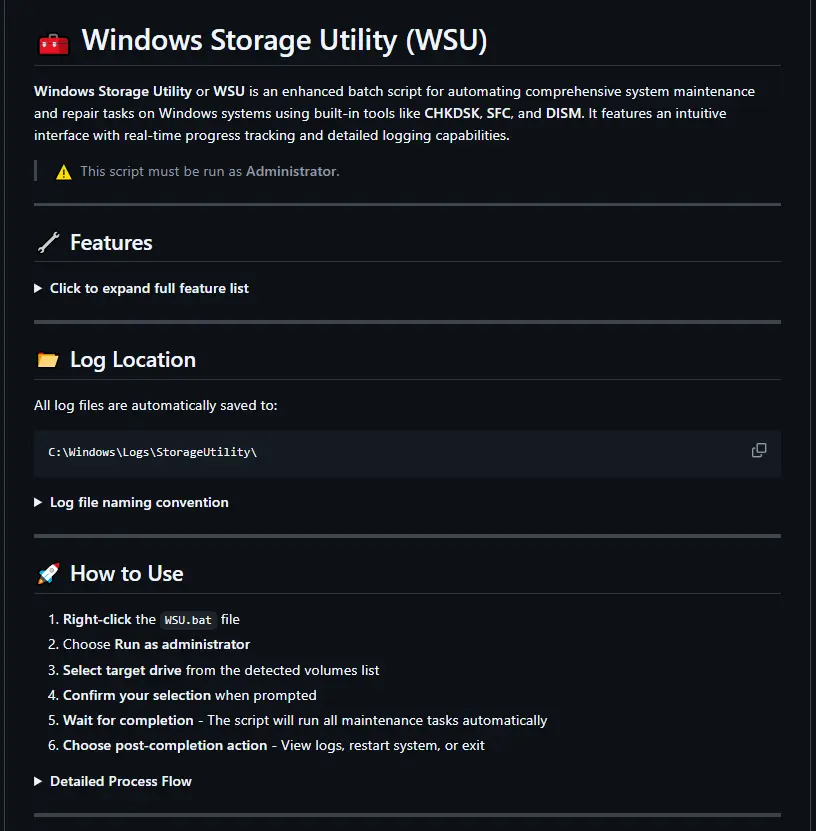Expand the log file naming convention section

[139, 502]
